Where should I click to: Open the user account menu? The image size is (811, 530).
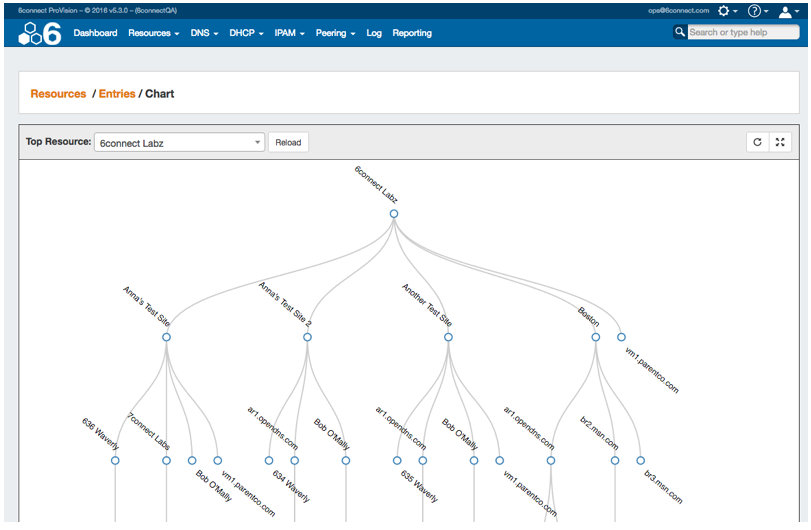(x=788, y=11)
